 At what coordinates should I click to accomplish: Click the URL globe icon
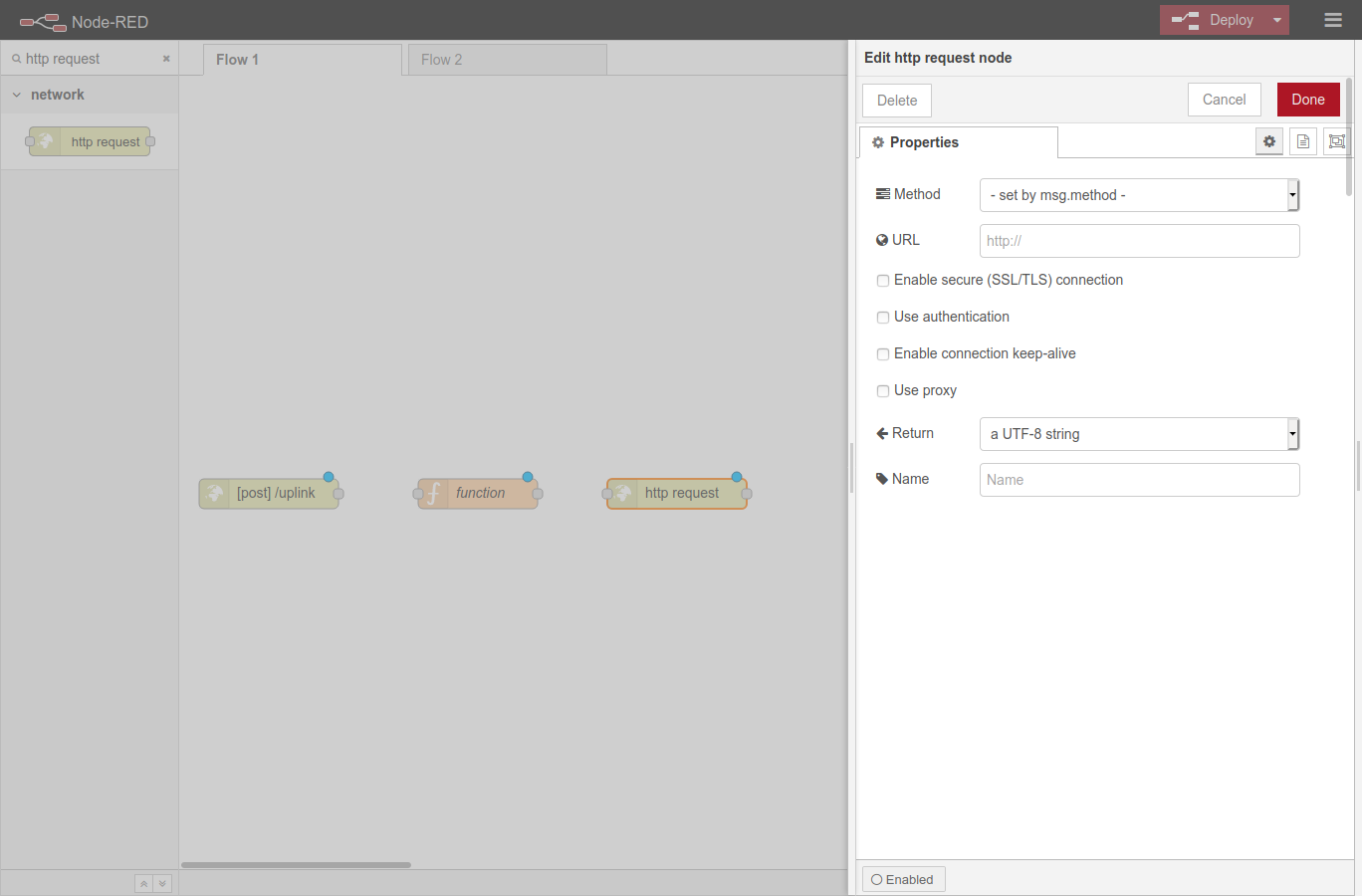click(882, 239)
